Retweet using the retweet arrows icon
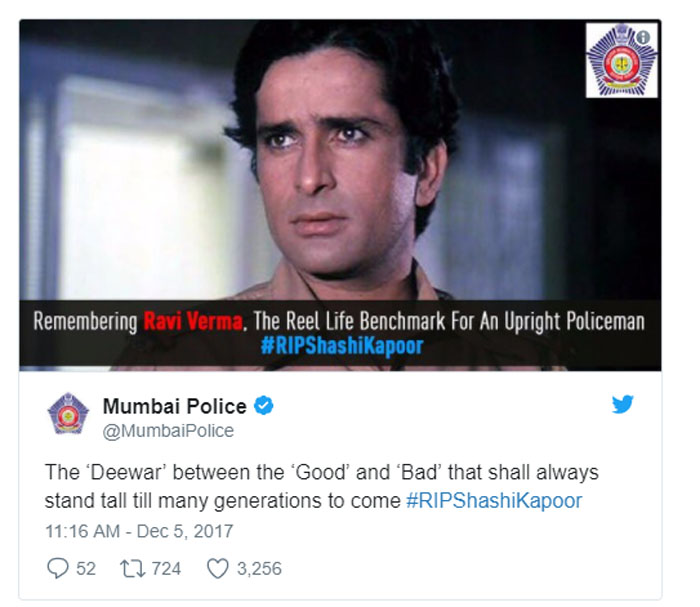Screen dimensions: 700x607 coord(132,569)
